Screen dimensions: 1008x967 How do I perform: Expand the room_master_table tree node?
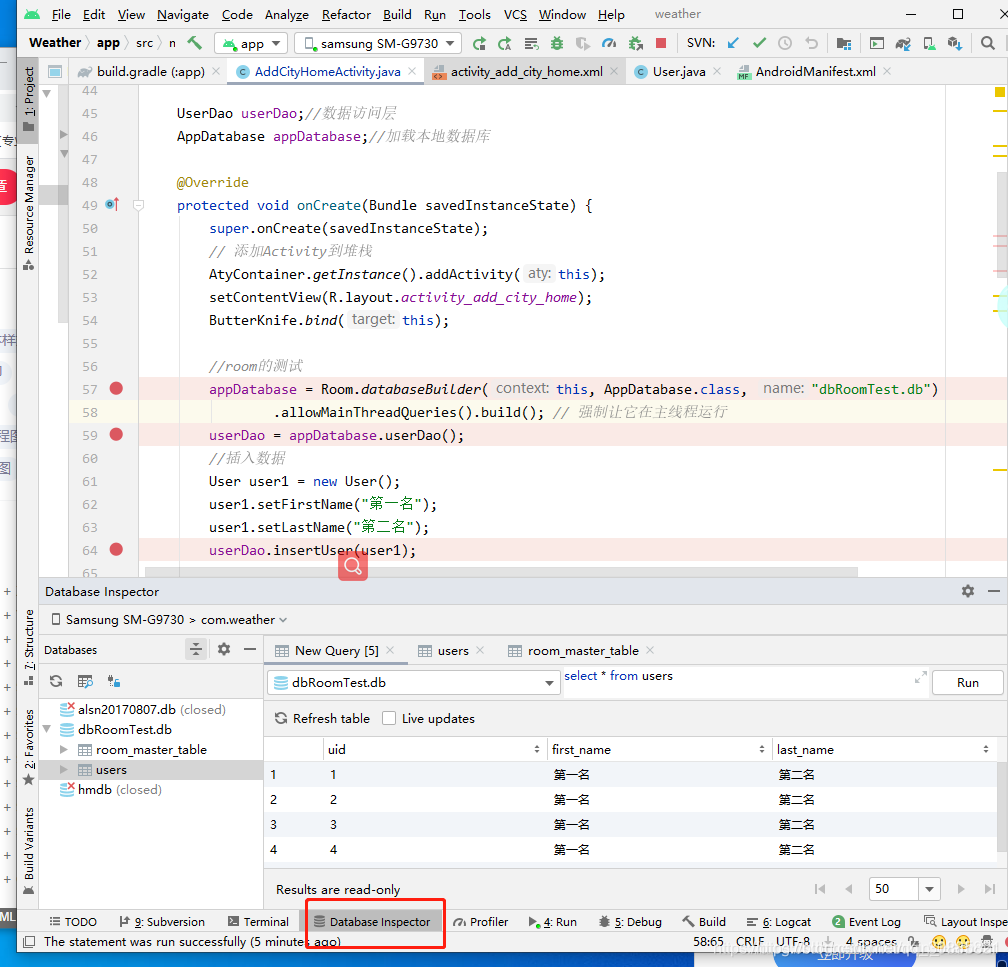pyautogui.click(x=64, y=749)
